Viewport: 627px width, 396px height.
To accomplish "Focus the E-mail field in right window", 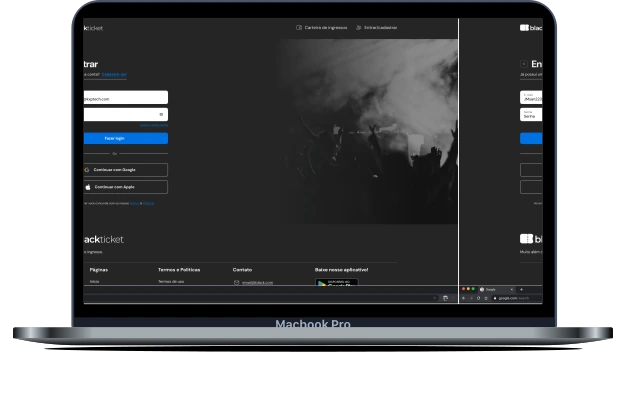I will 531,97.
